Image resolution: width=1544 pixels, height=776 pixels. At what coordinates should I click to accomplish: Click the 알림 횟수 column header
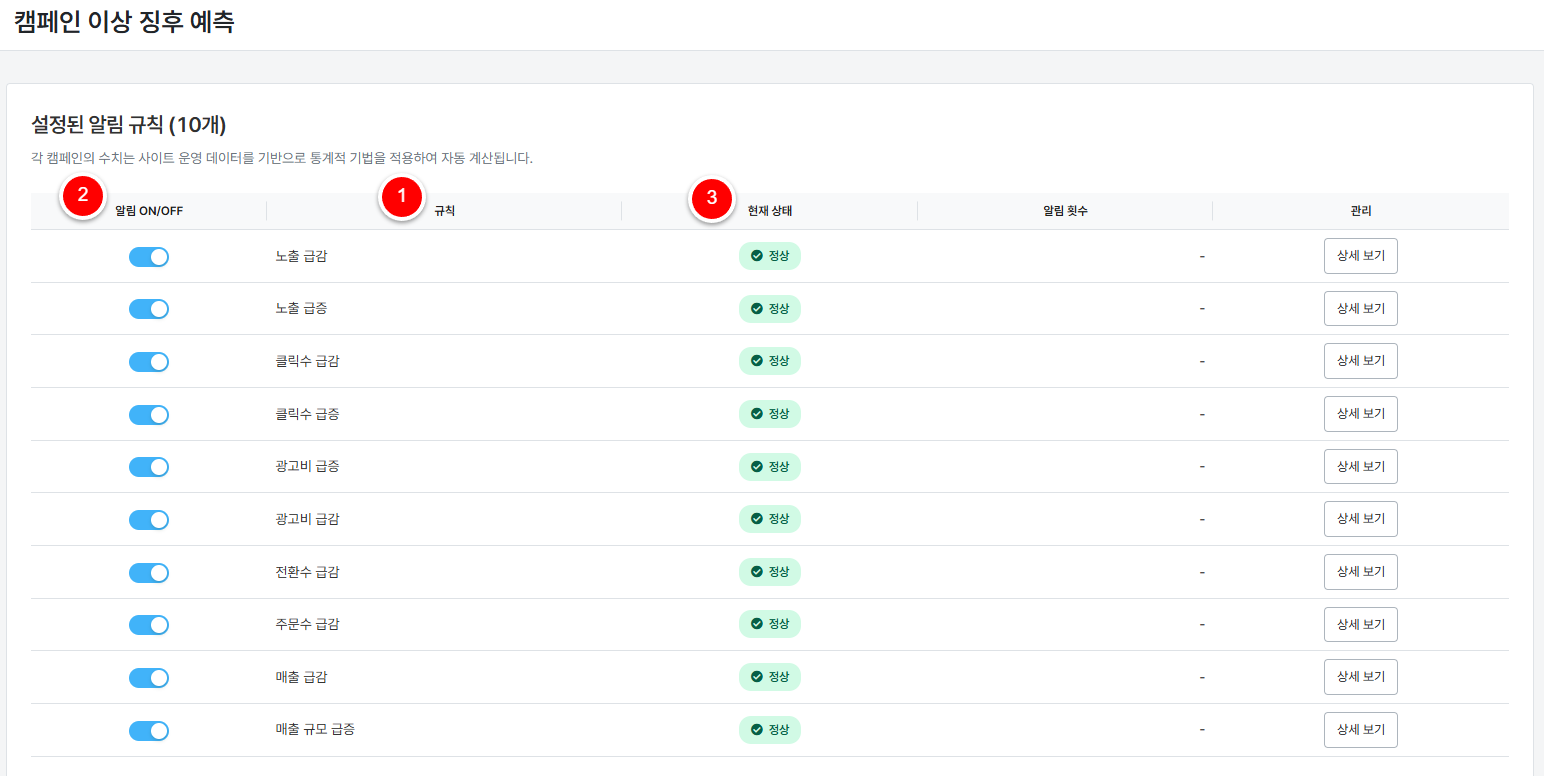(1064, 211)
